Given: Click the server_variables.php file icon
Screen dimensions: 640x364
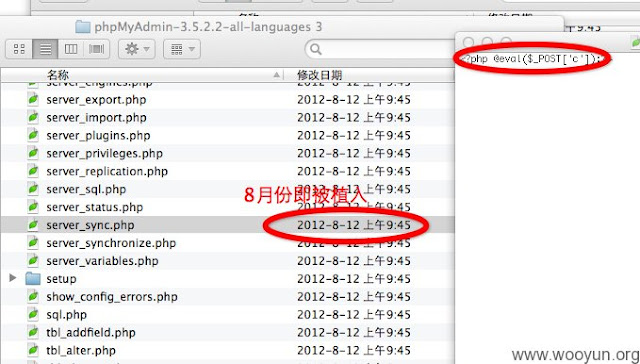Looking at the screenshot, I should 33,261.
